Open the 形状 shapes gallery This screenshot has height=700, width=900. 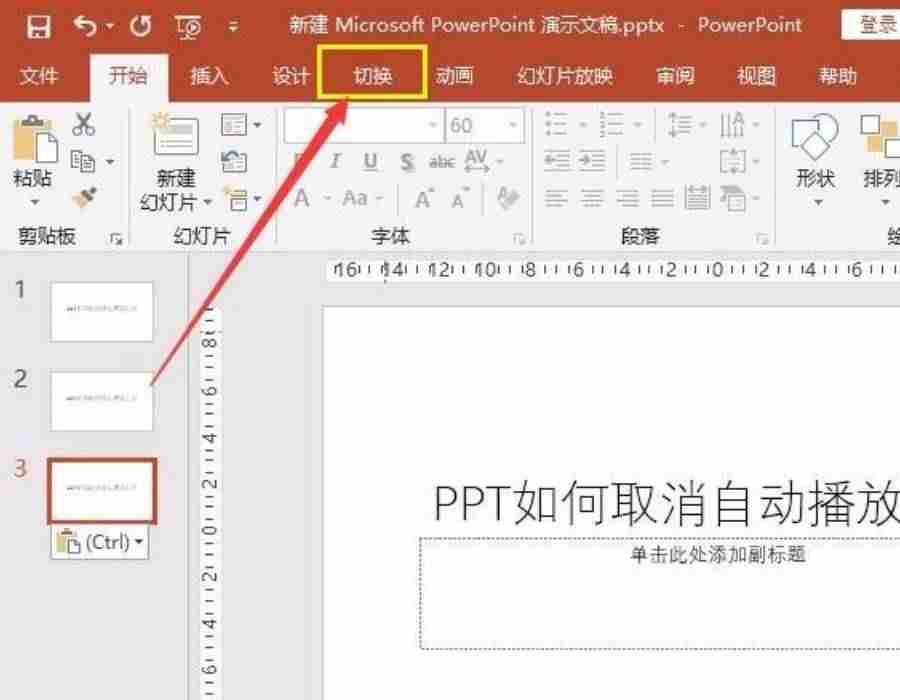[x=816, y=160]
